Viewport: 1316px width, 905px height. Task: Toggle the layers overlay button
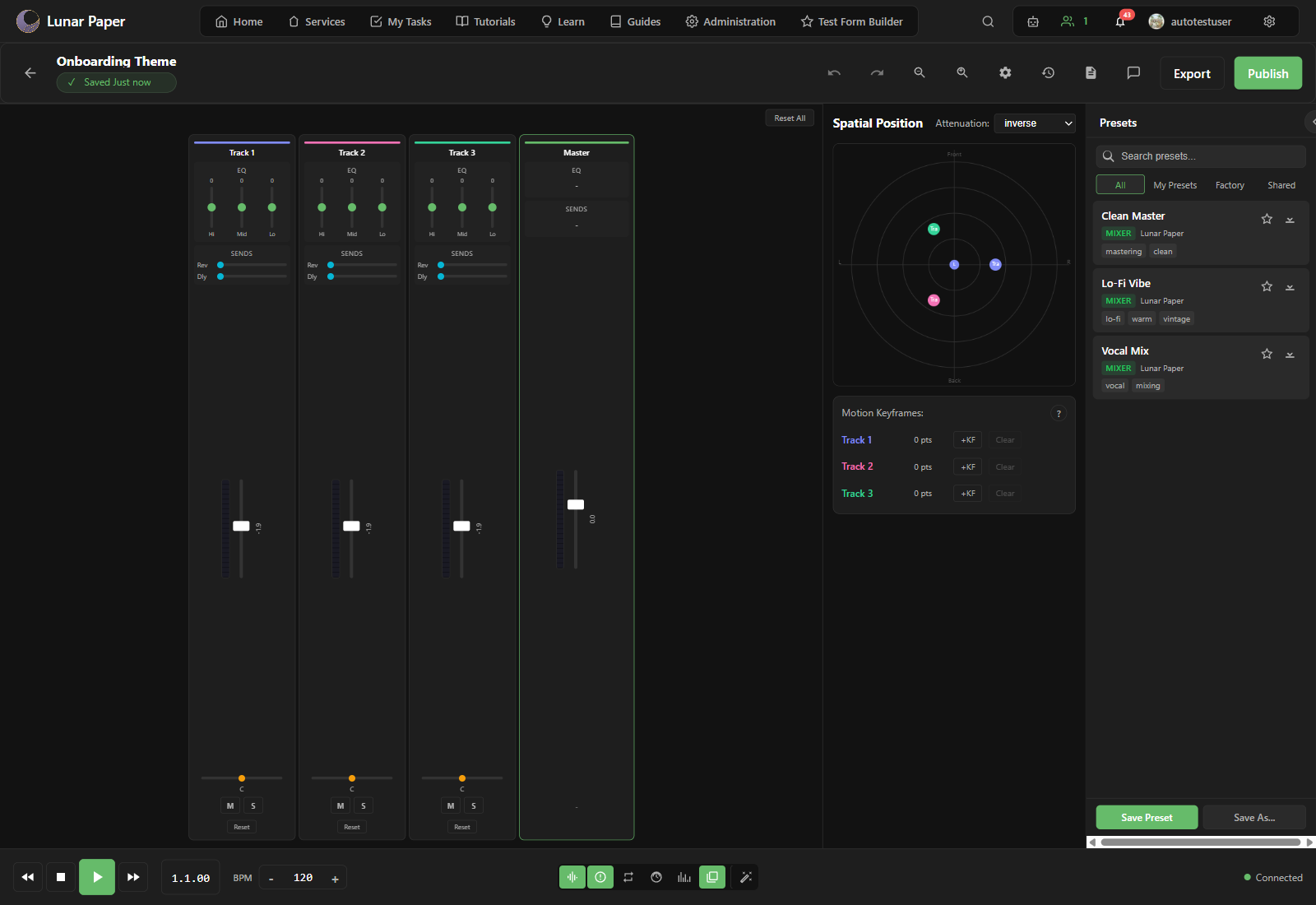pos(712,877)
